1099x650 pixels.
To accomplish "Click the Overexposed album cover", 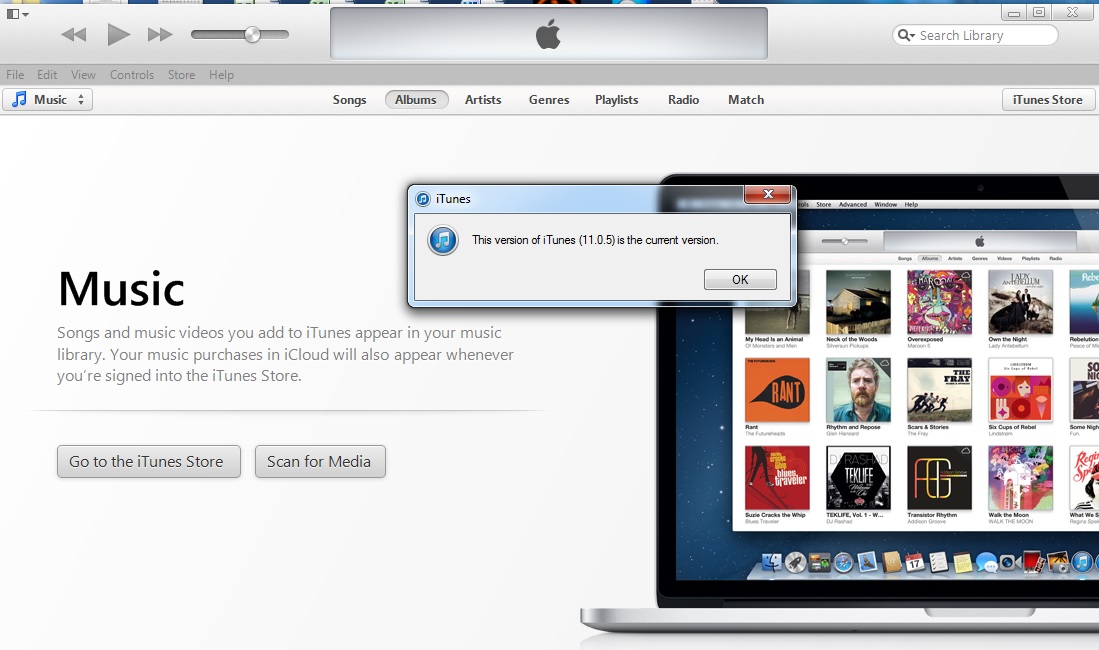I will [x=939, y=302].
